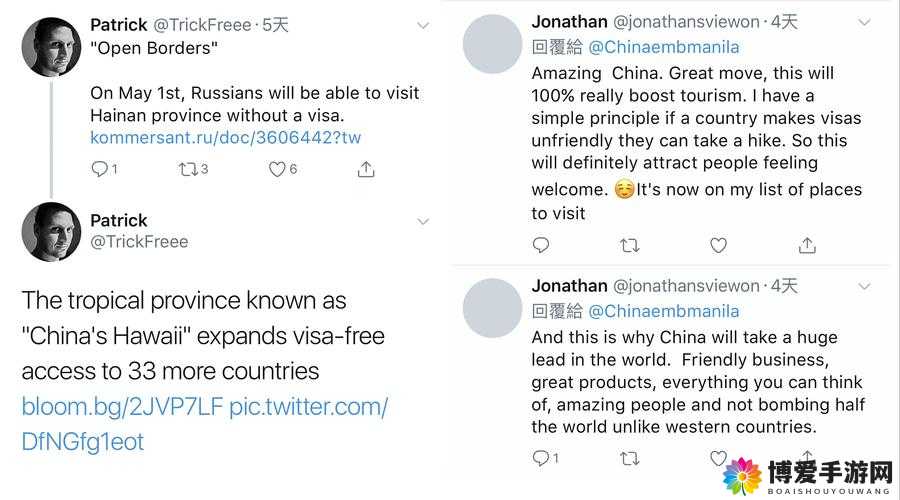
Task: Open menu chevron on Patrick's first tweet
Action: pyautogui.click(x=423, y=25)
